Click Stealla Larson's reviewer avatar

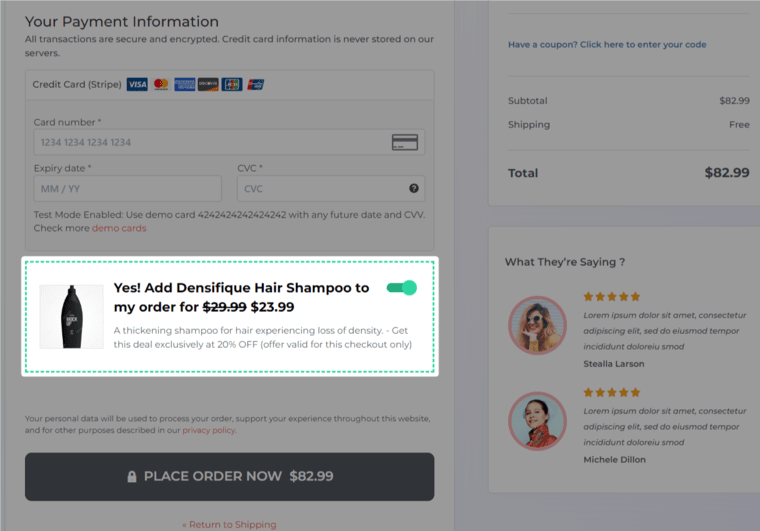click(x=538, y=325)
